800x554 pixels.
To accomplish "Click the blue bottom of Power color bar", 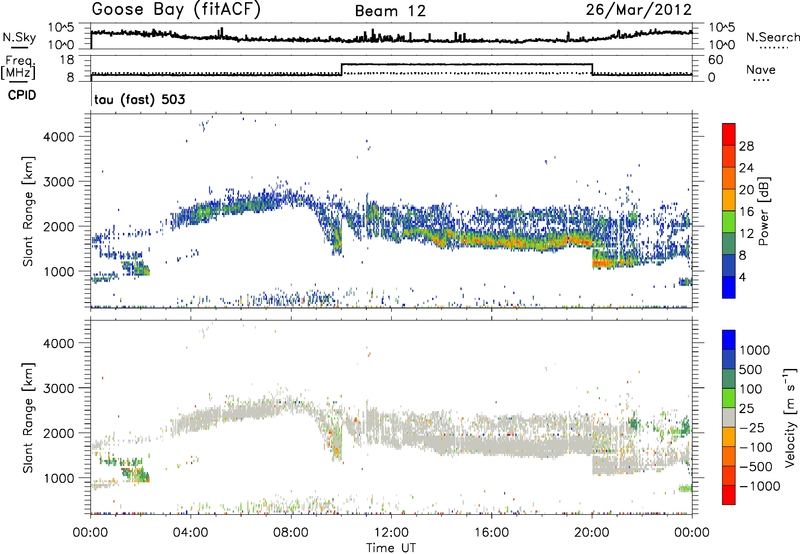I will point(729,287).
